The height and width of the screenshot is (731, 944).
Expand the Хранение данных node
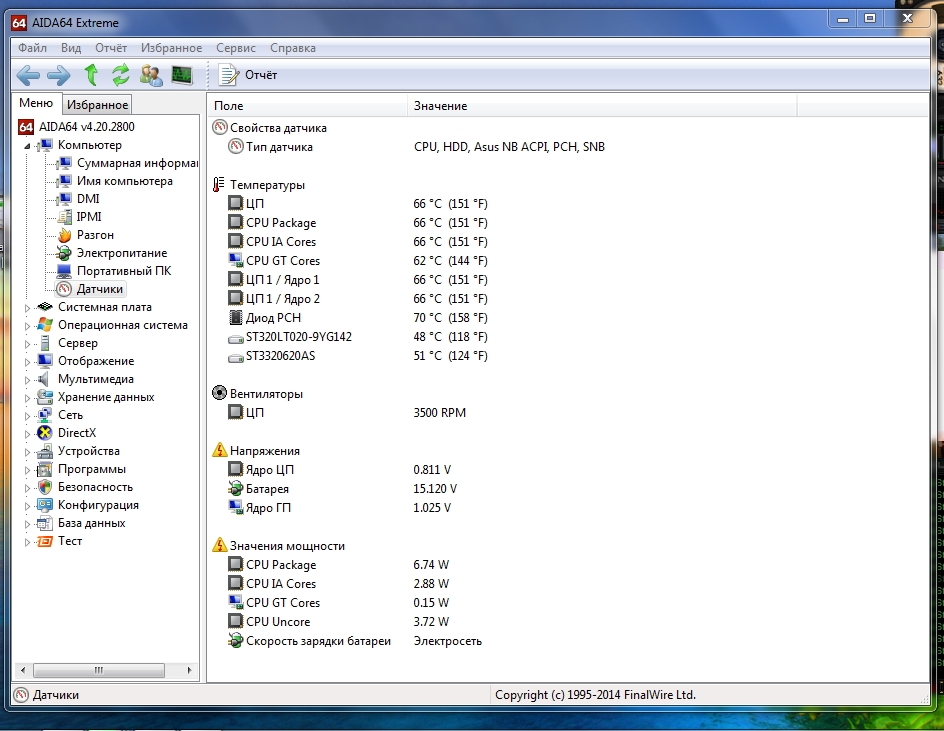[x=27, y=398]
